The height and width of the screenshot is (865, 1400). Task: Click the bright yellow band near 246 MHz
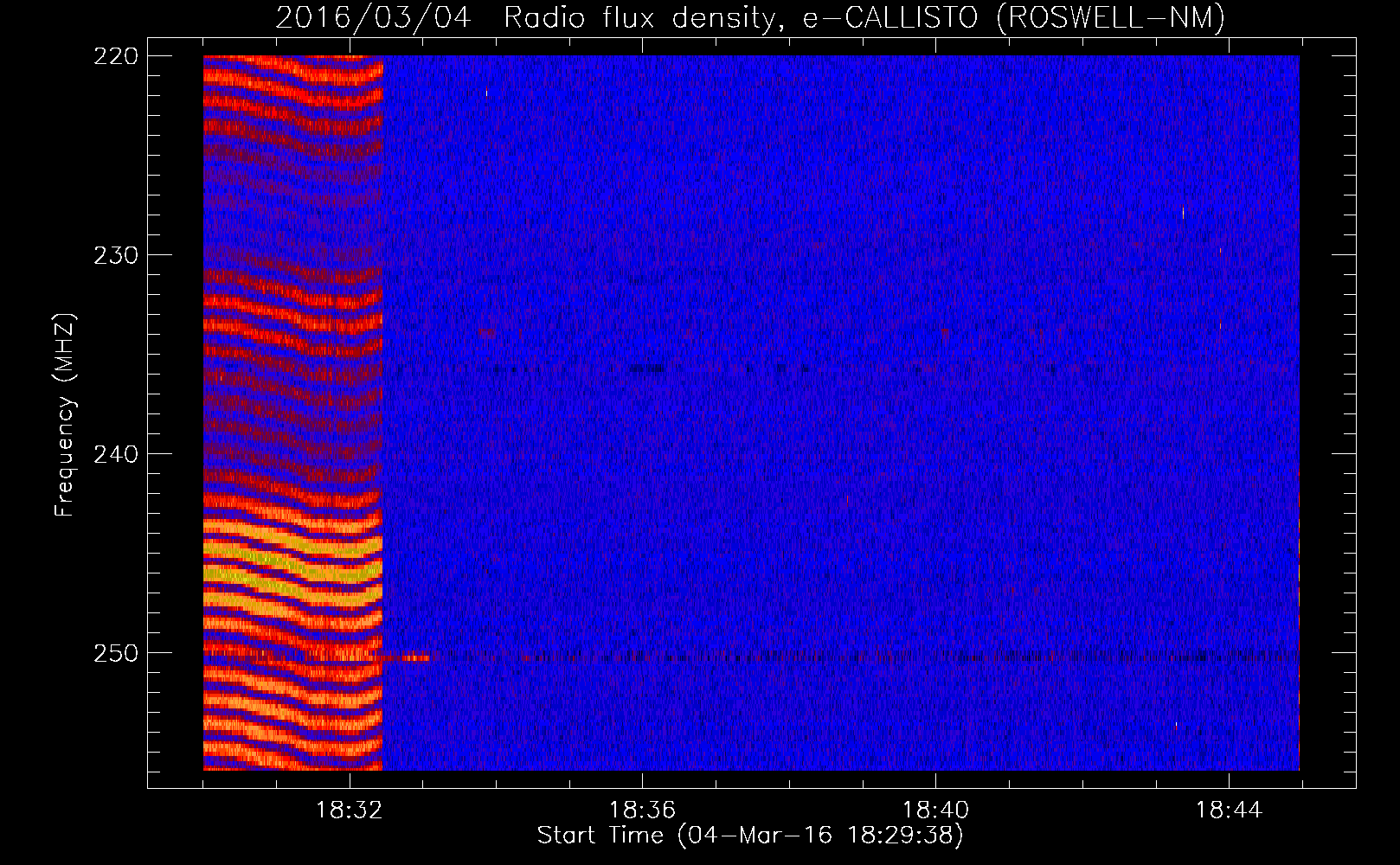coord(292,574)
